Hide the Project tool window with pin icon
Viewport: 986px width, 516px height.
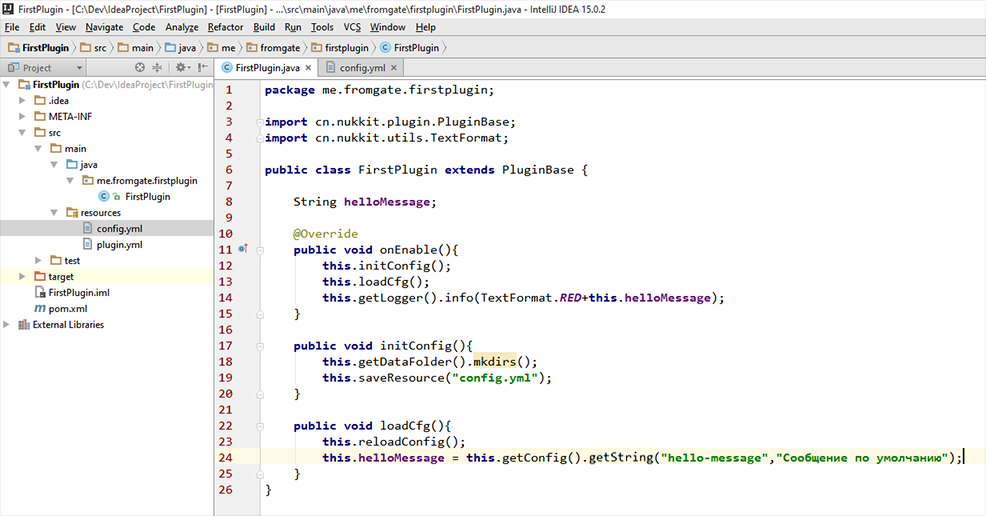[x=202, y=67]
